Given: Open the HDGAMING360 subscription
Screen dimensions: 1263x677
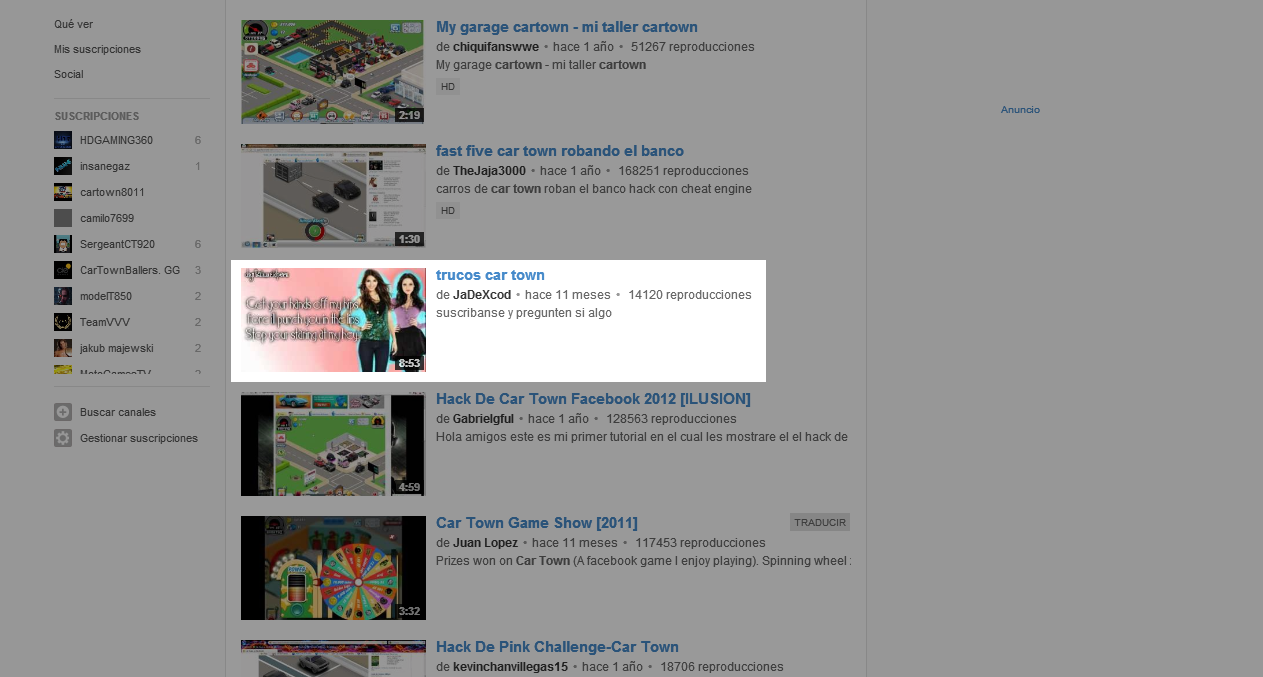Looking at the screenshot, I should tap(116, 140).
